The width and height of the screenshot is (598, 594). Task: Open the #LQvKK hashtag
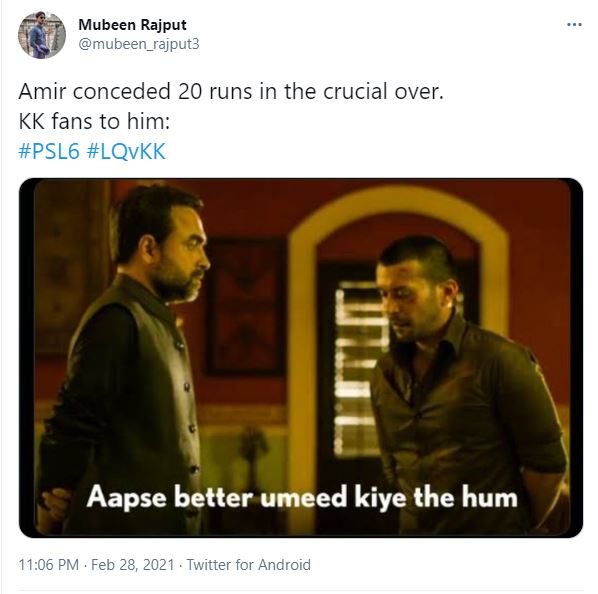click(126, 151)
